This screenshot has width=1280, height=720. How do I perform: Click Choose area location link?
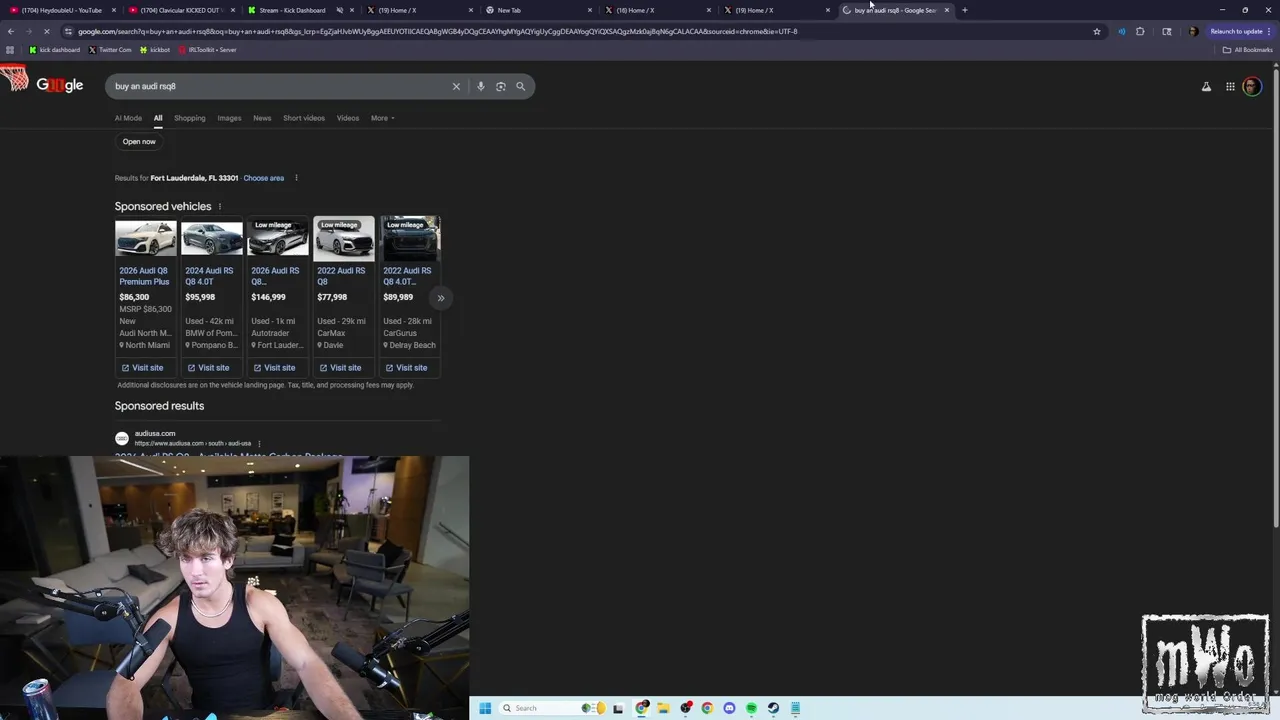[264, 178]
